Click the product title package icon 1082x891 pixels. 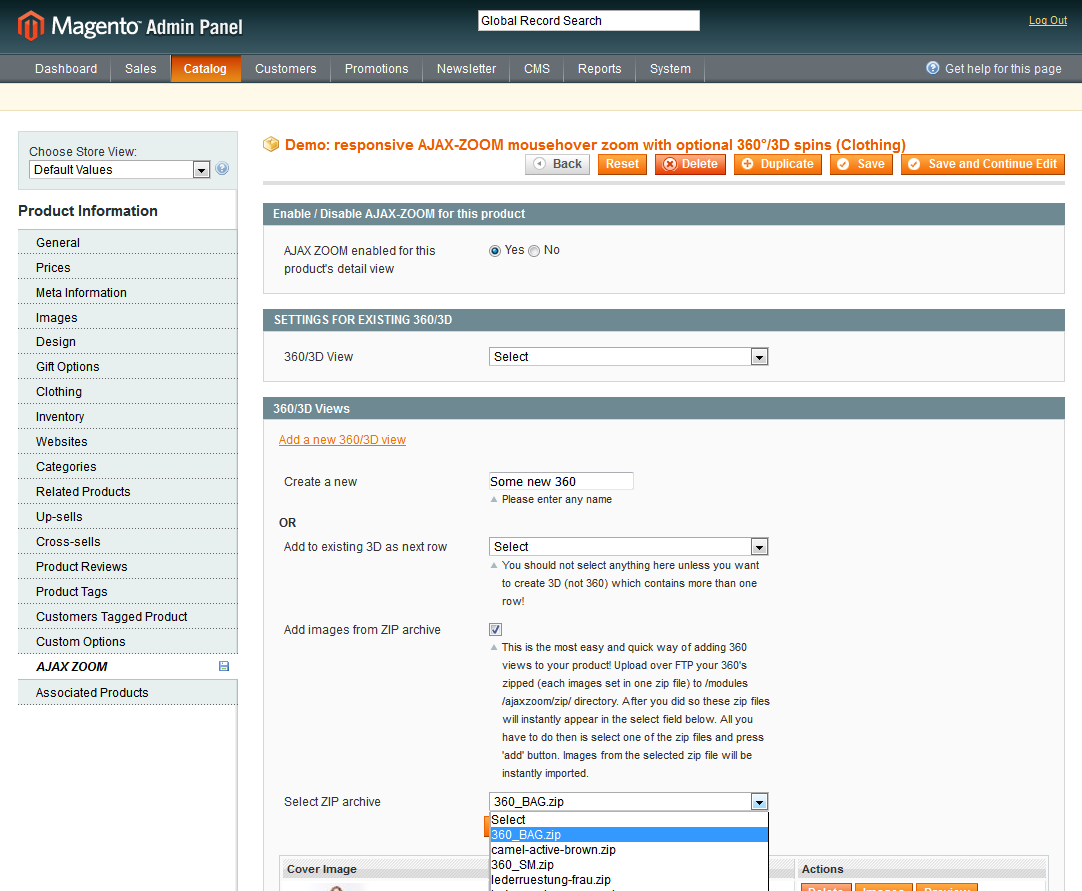tap(271, 144)
